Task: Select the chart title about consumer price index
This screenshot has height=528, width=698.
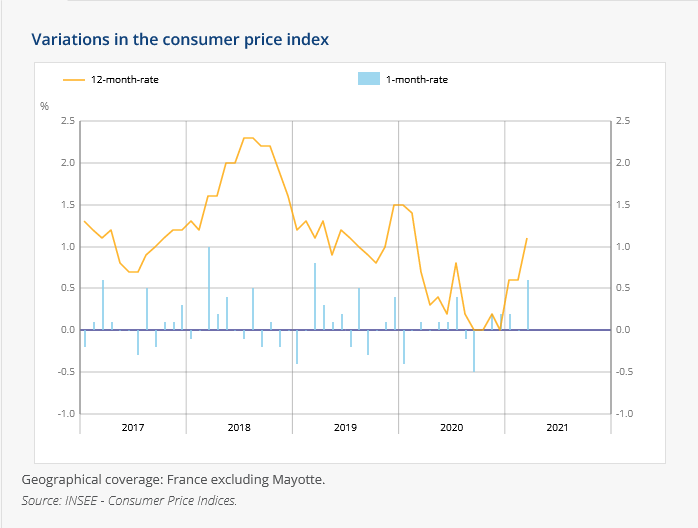Action: (180, 39)
